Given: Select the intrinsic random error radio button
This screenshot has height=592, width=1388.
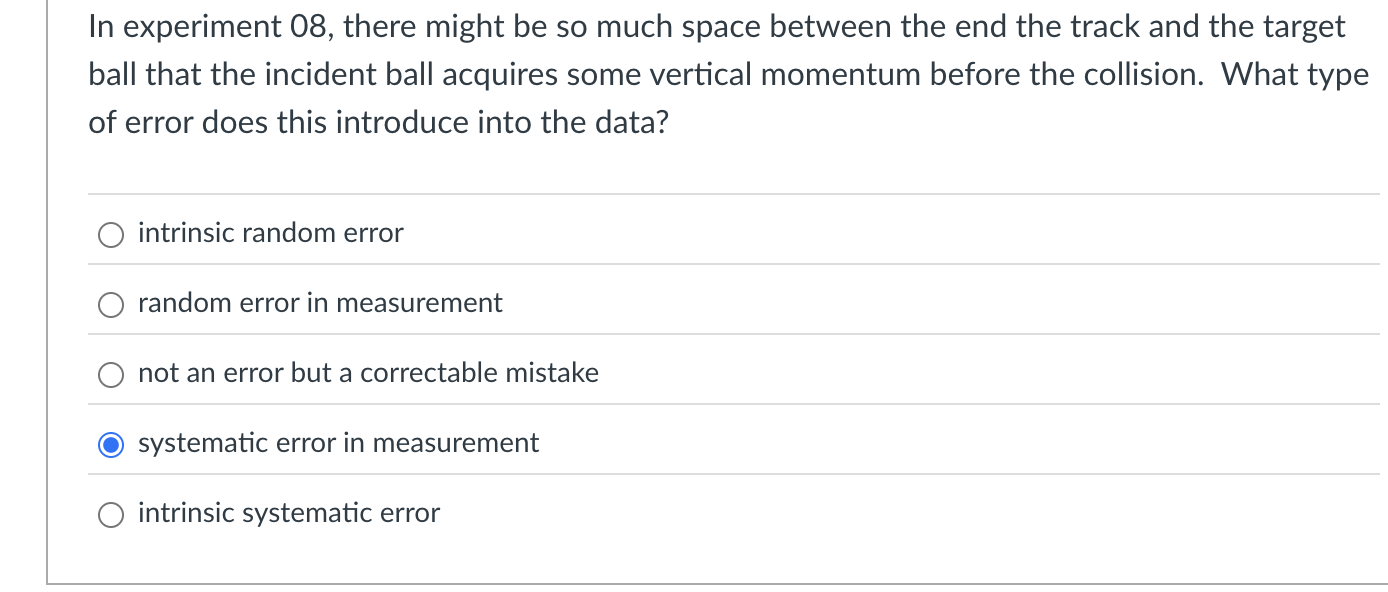Looking at the screenshot, I should click(x=111, y=234).
